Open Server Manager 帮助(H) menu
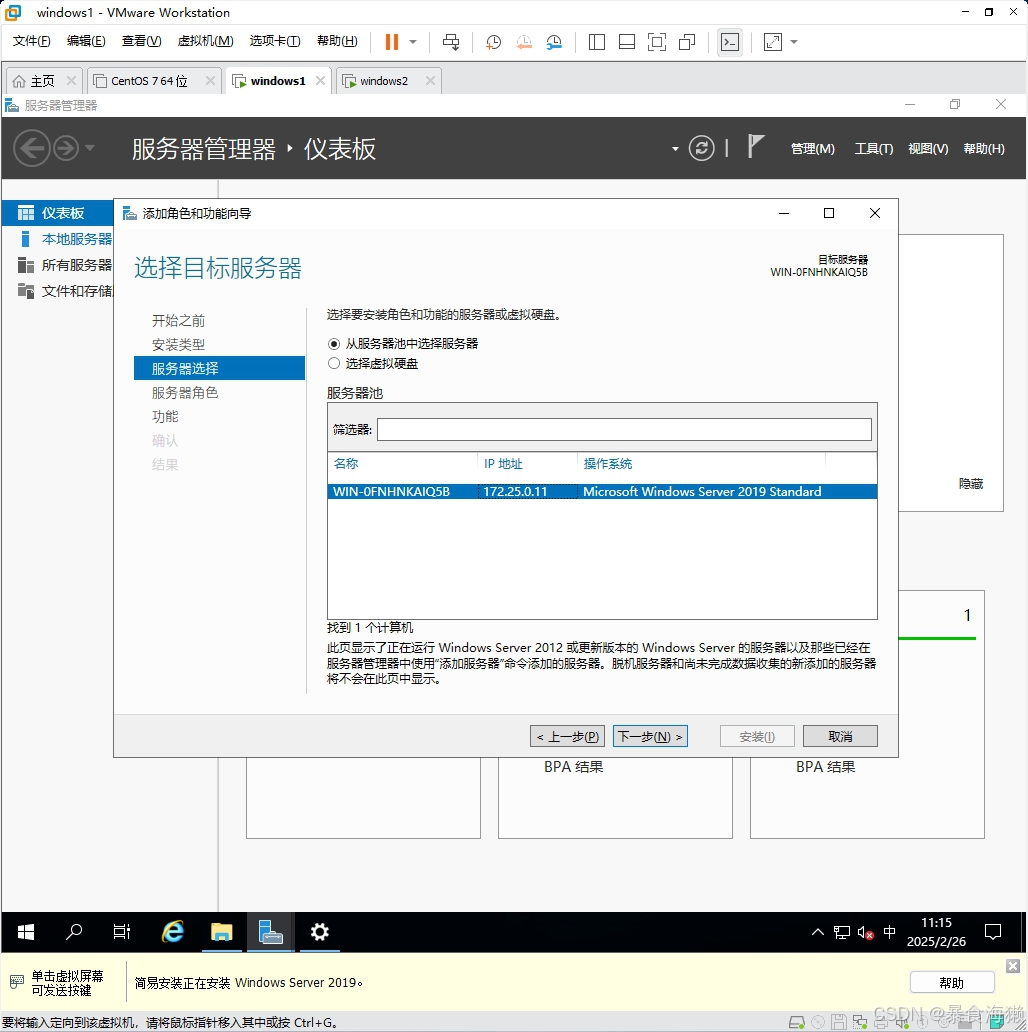This screenshot has width=1028, height=1032. click(984, 149)
